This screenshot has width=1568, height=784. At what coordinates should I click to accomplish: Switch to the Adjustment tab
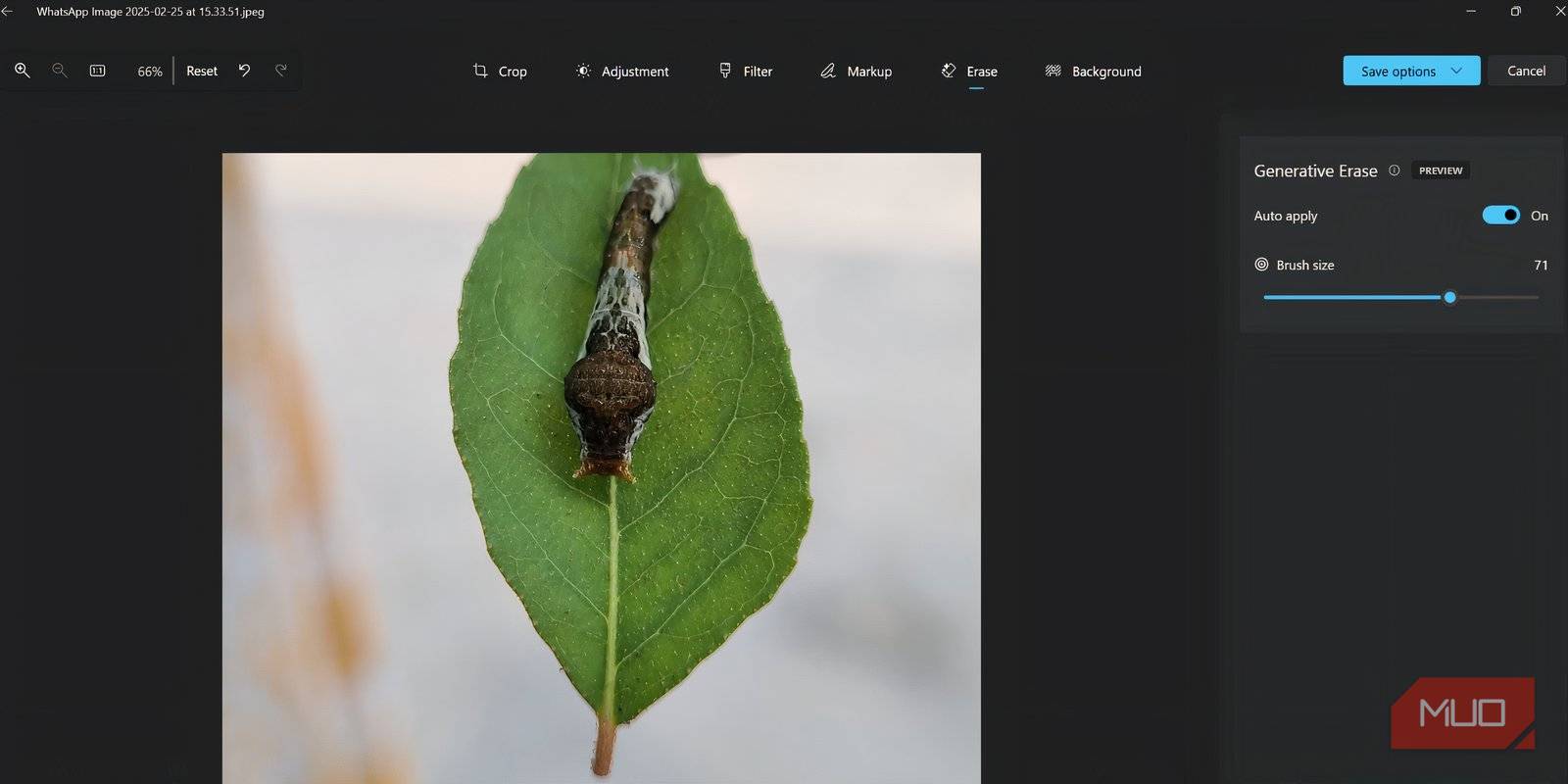coord(622,72)
